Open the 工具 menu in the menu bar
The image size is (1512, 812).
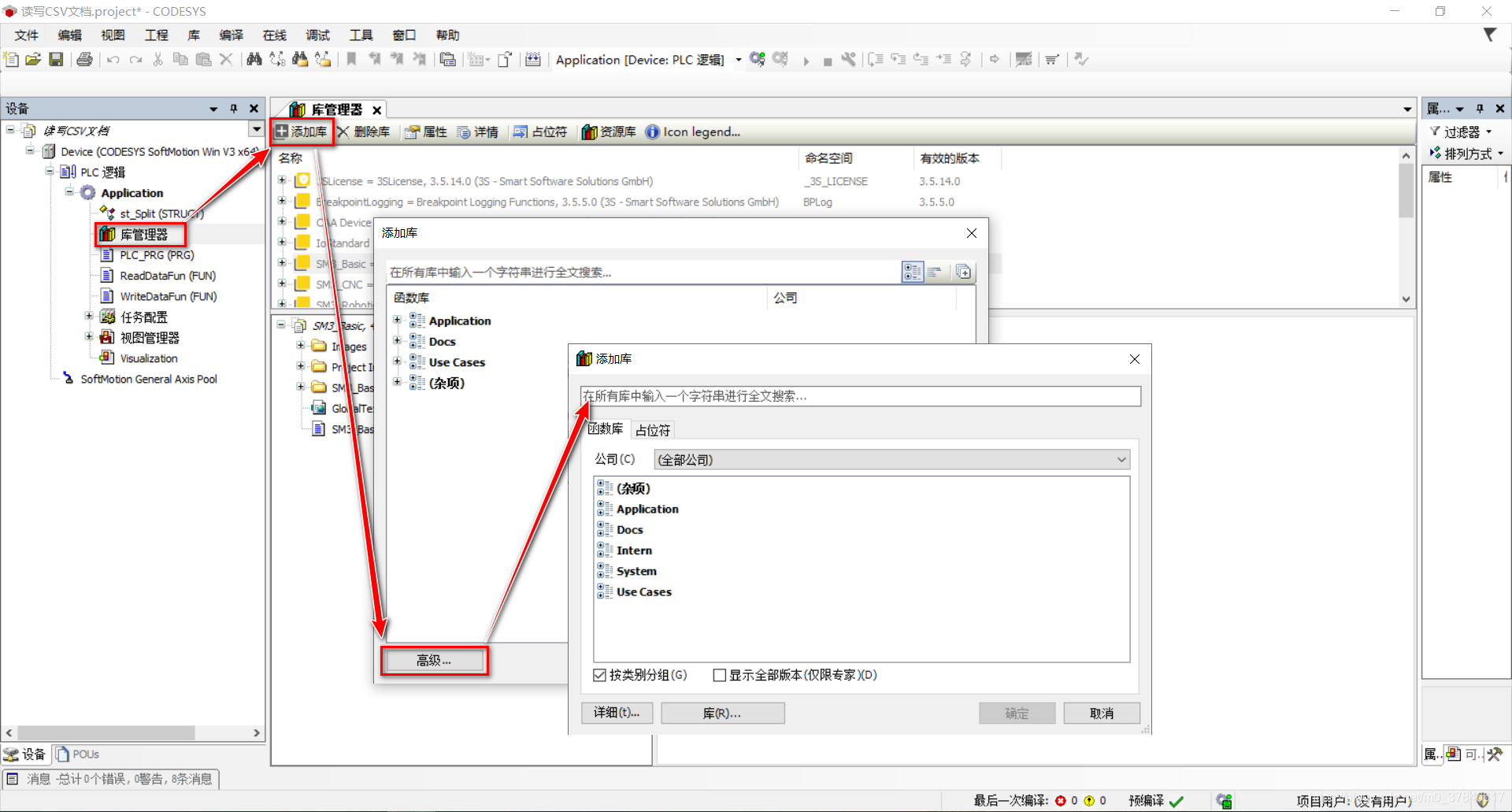coord(361,35)
